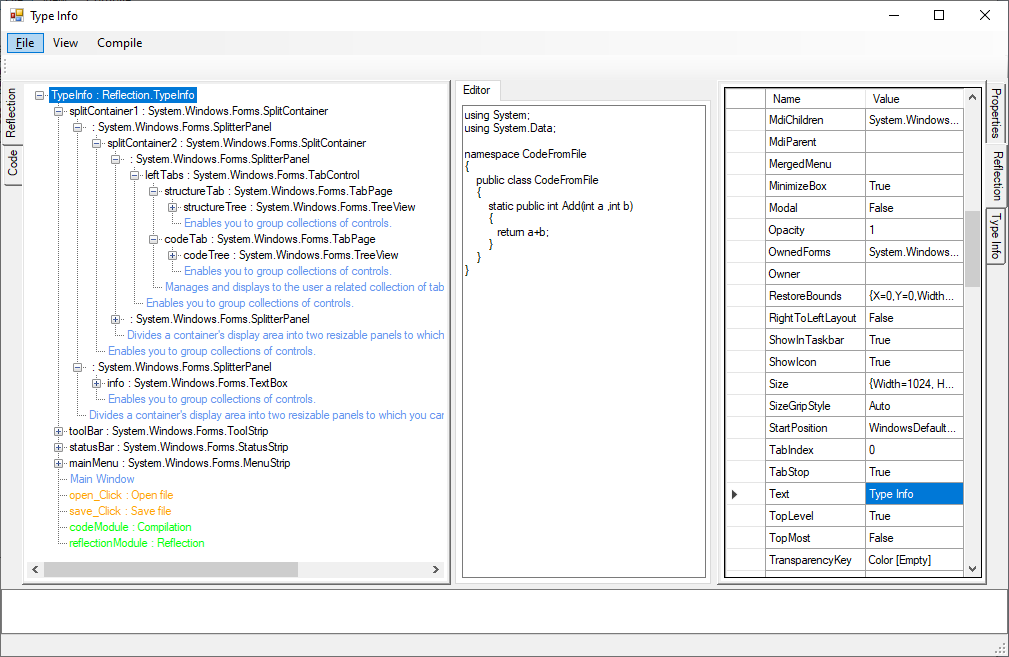The width and height of the screenshot is (1009, 657).
Task: Click the property grid scroll down arrow
Action: point(972,569)
